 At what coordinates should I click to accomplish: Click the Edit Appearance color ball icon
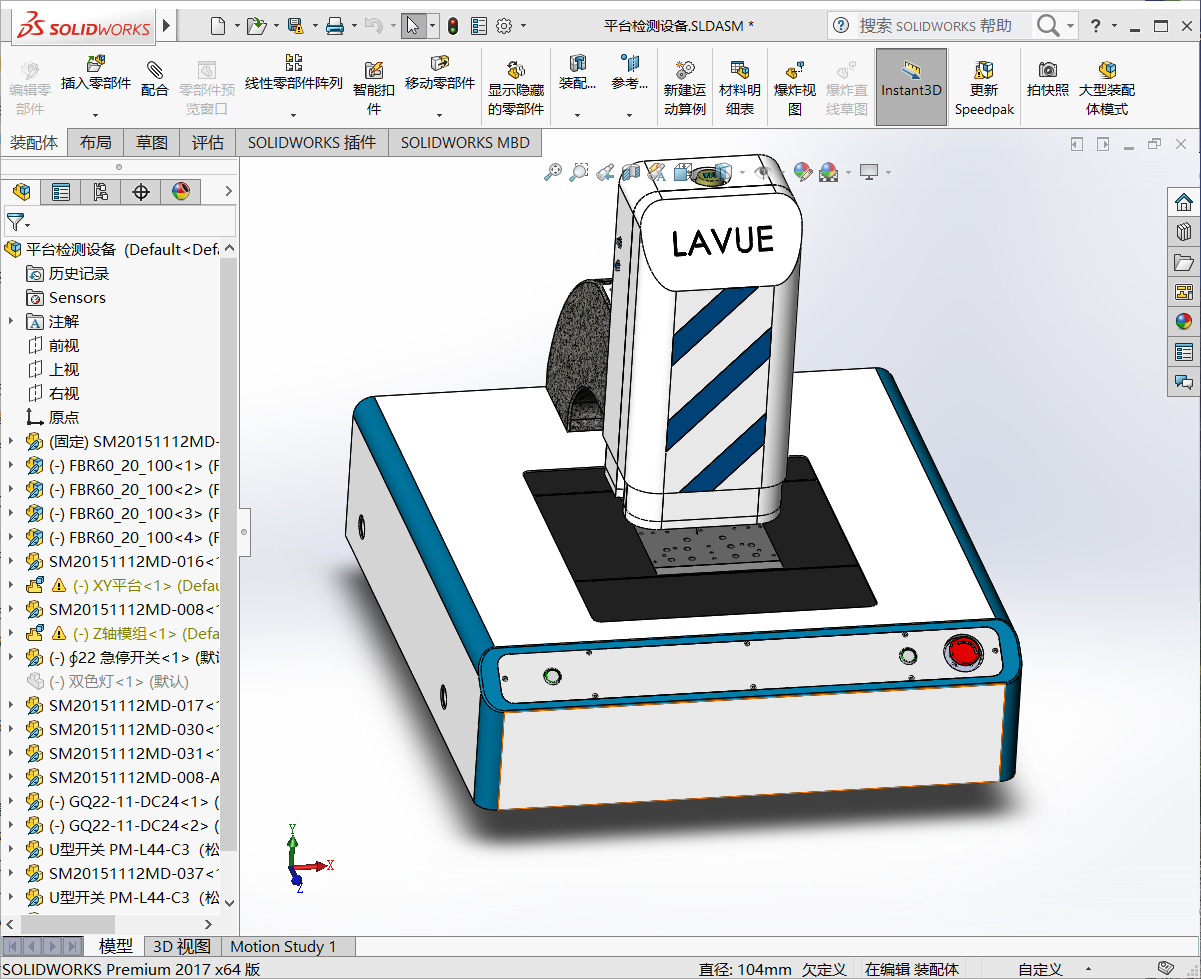(x=802, y=172)
